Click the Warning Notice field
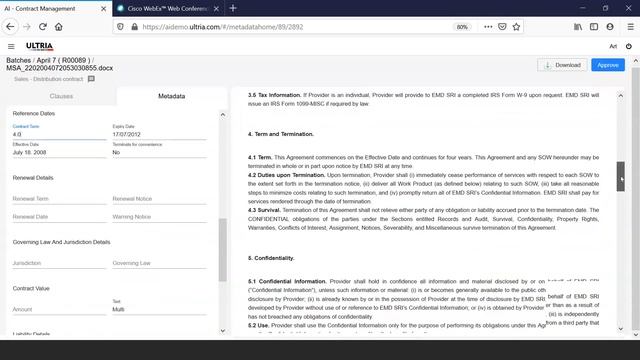This screenshot has width=640, height=360. pyautogui.click(x=159, y=217)
